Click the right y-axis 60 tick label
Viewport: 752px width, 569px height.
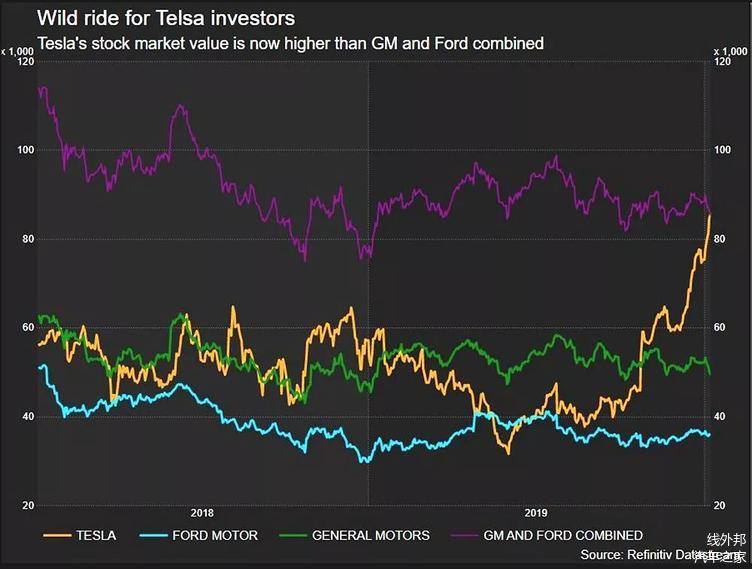(722, 328)
